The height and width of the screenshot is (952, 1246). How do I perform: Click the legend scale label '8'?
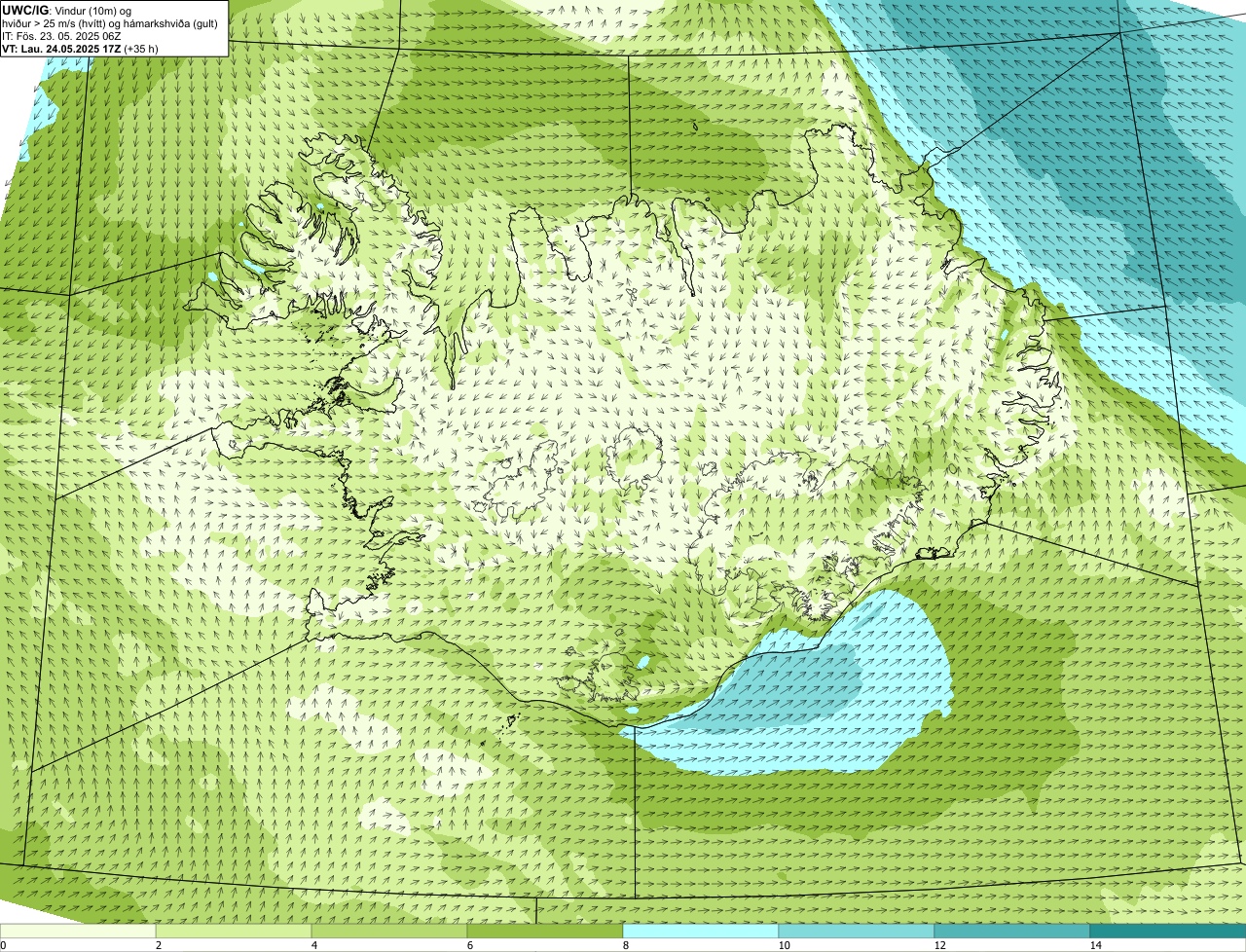625,945
